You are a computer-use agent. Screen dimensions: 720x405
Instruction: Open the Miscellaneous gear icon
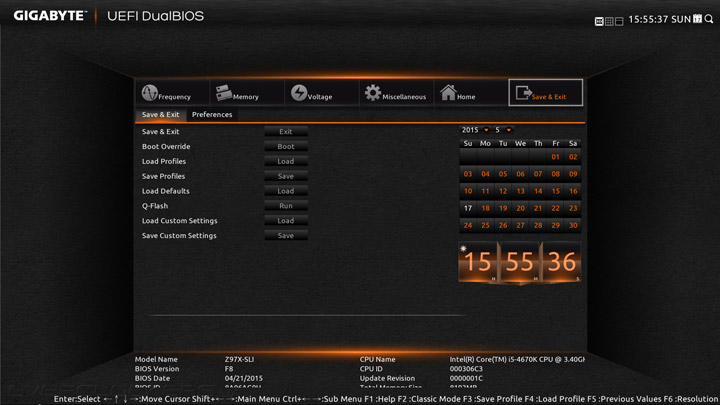pos(372,93)
